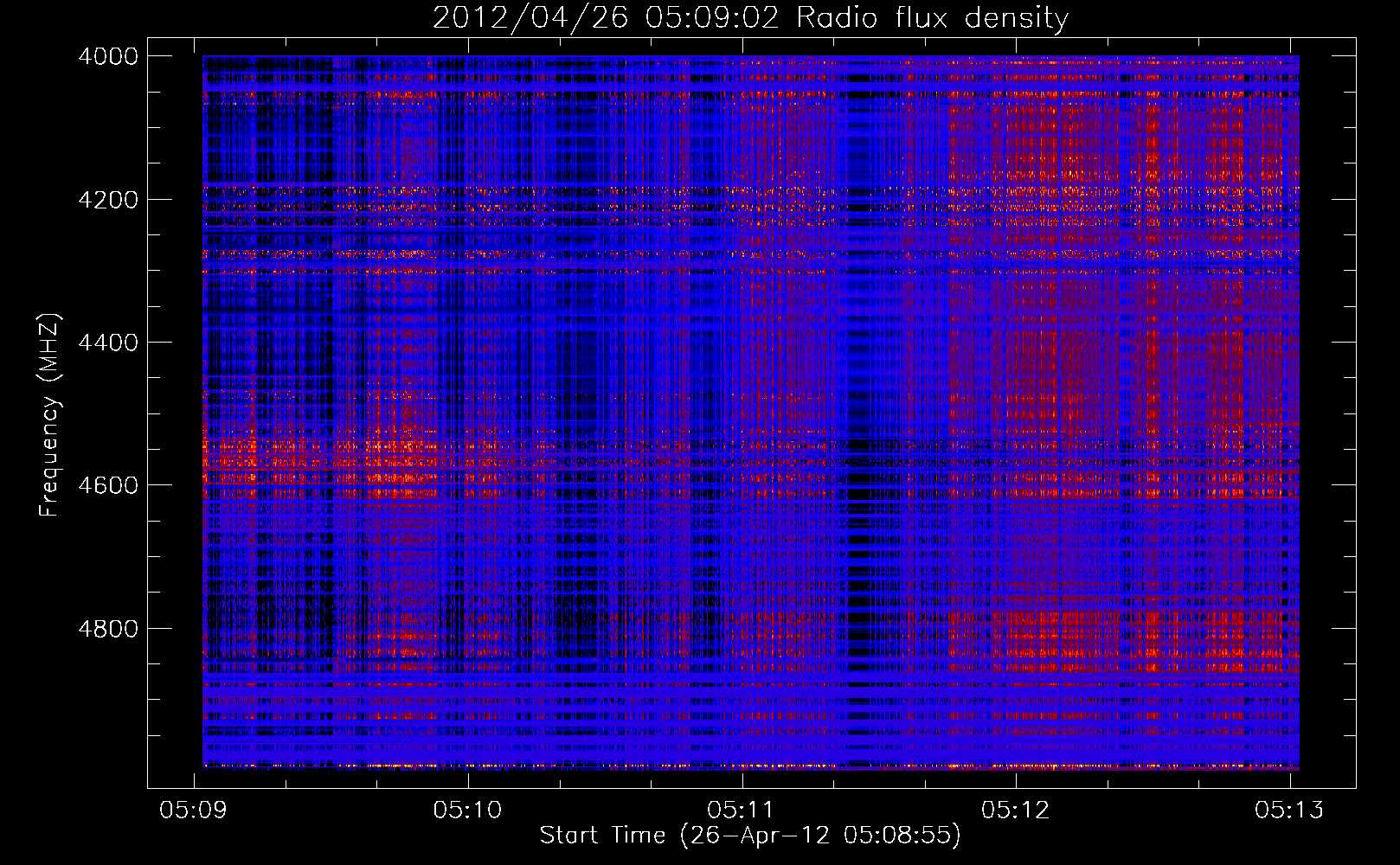Click the 05:13 time axis label
Image resolution: width=1400 pixels, height=865 pixels.
(1290, 810)
